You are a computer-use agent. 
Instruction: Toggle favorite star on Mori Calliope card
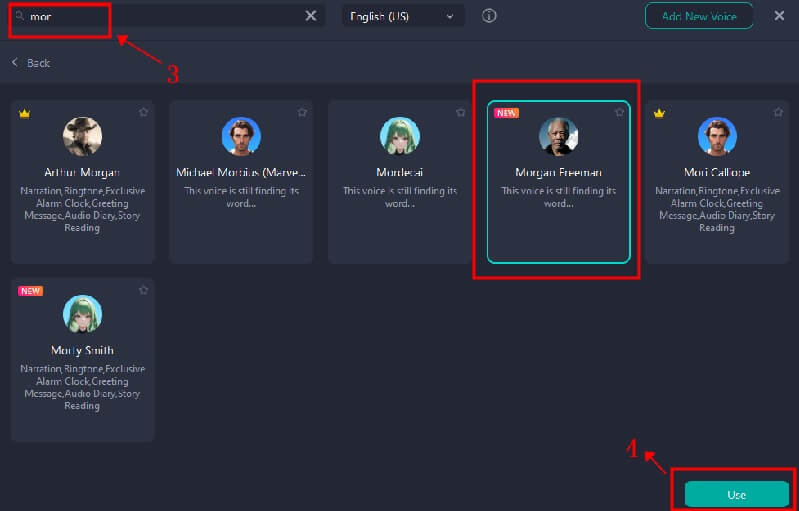pyautogui.click(x=777, y=113)
